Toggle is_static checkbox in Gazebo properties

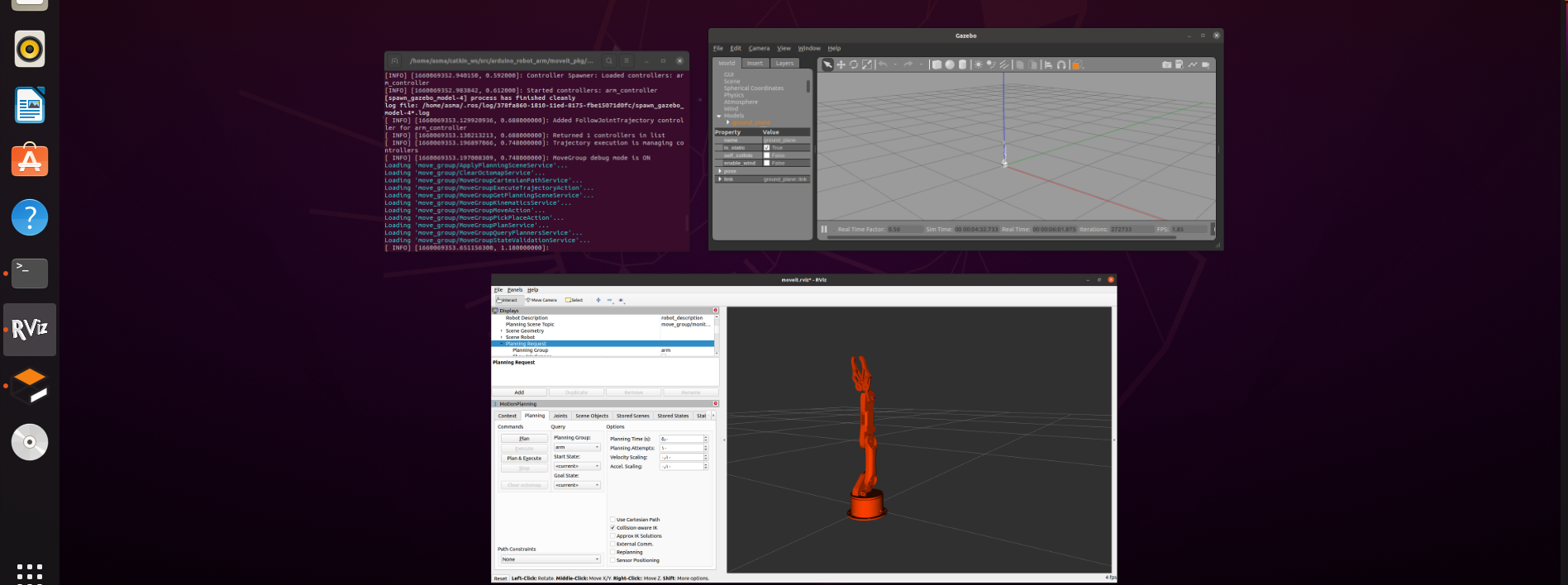click(767, 148)
